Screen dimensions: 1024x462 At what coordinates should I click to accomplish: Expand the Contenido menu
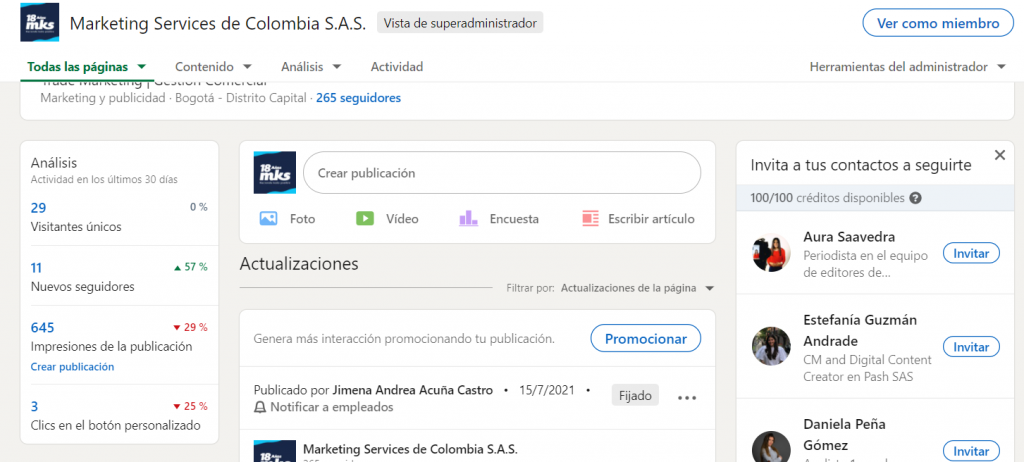(x=214, y=67)
